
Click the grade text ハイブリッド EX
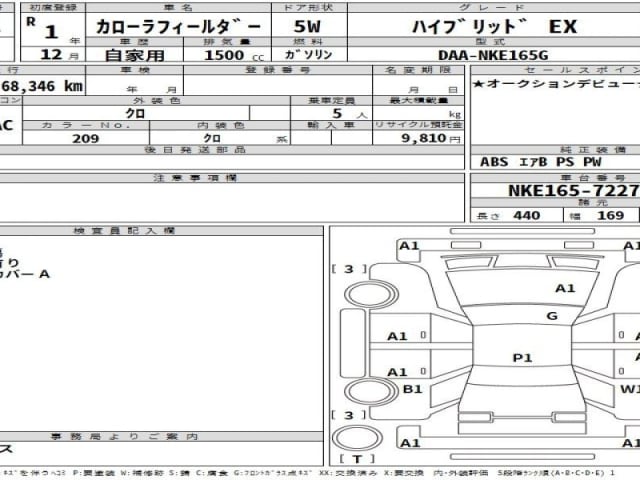click(494, 27)
